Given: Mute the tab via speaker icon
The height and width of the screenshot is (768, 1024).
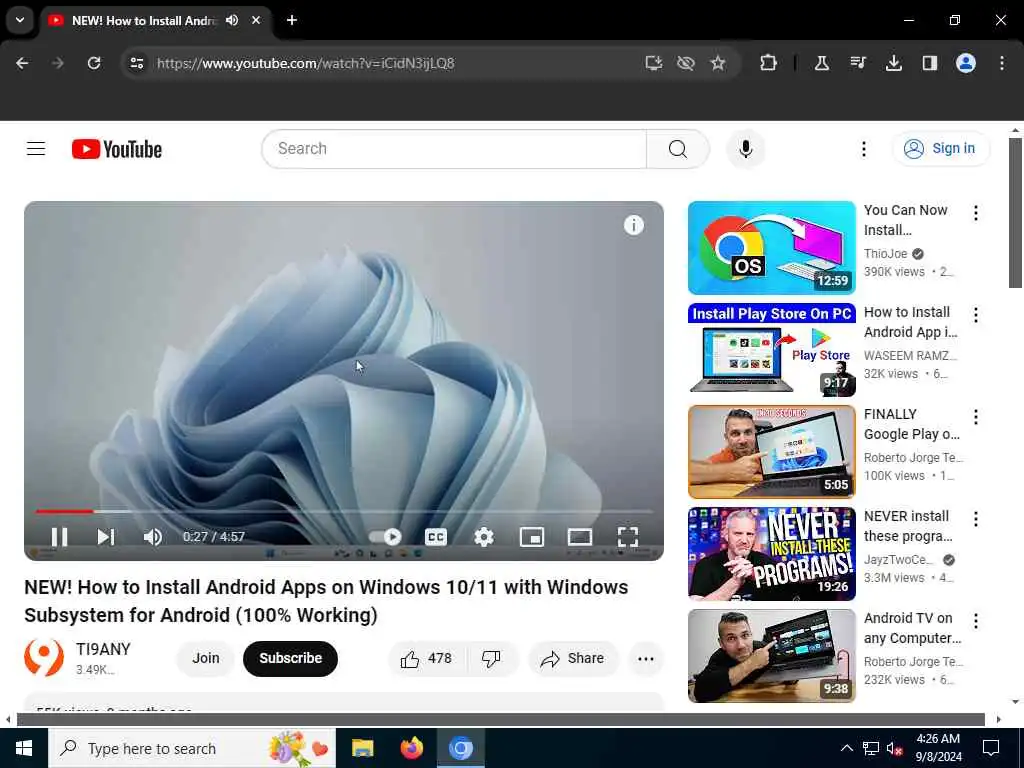Looking at the screenshot, I should 232,20.
